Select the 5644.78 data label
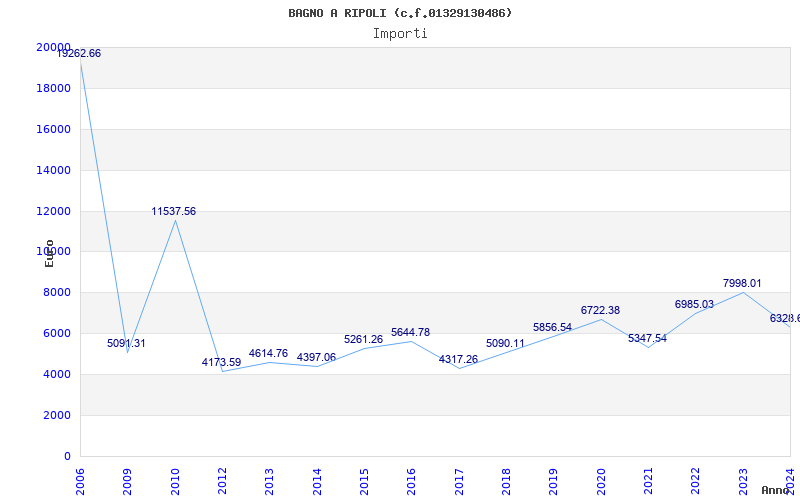Viewport: 800px width, 500px height. (410, 333)
